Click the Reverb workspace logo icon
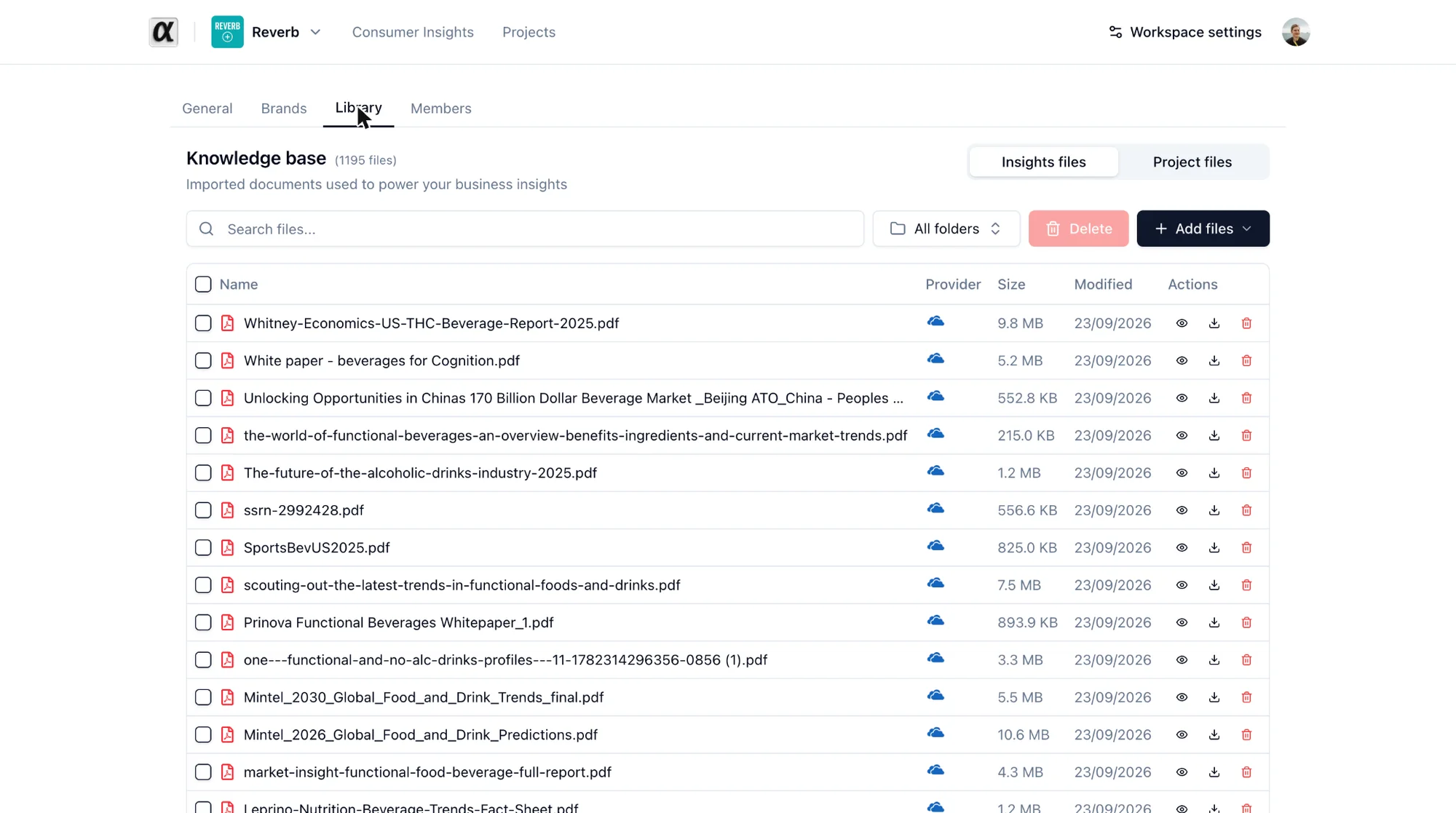 pyautogui.click(x=227, y=32)
